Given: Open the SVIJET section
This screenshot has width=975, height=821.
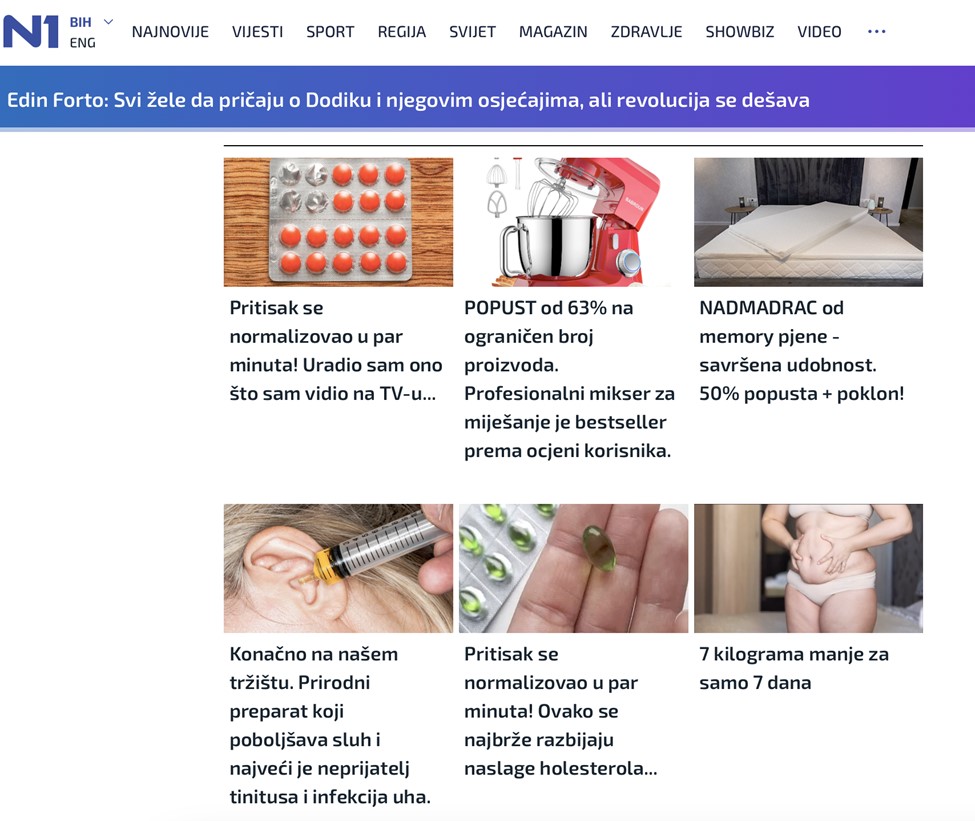Looking at the screenshot, I should pos(473,32).
